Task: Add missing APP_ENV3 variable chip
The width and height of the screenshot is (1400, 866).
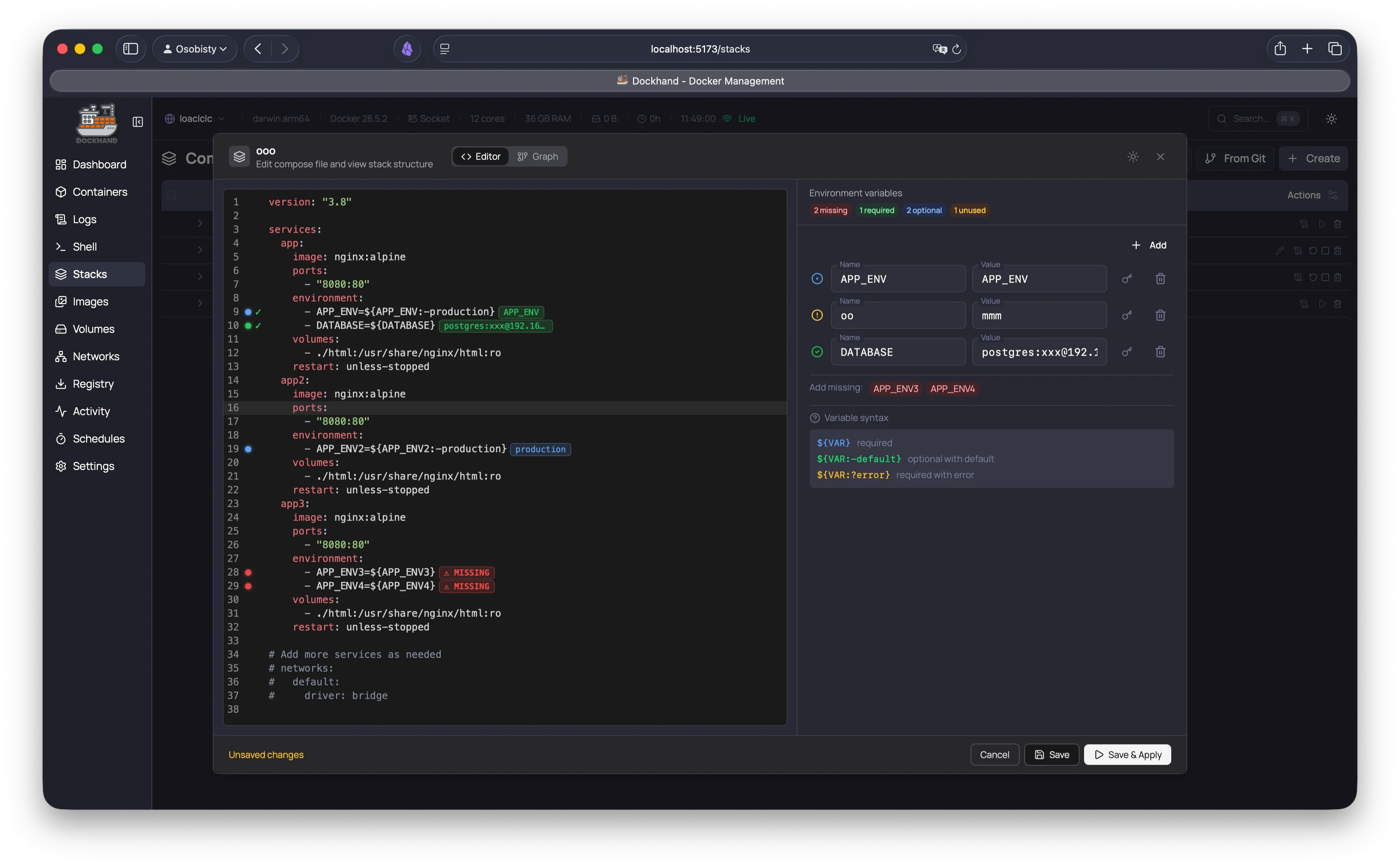Action: 895,389
